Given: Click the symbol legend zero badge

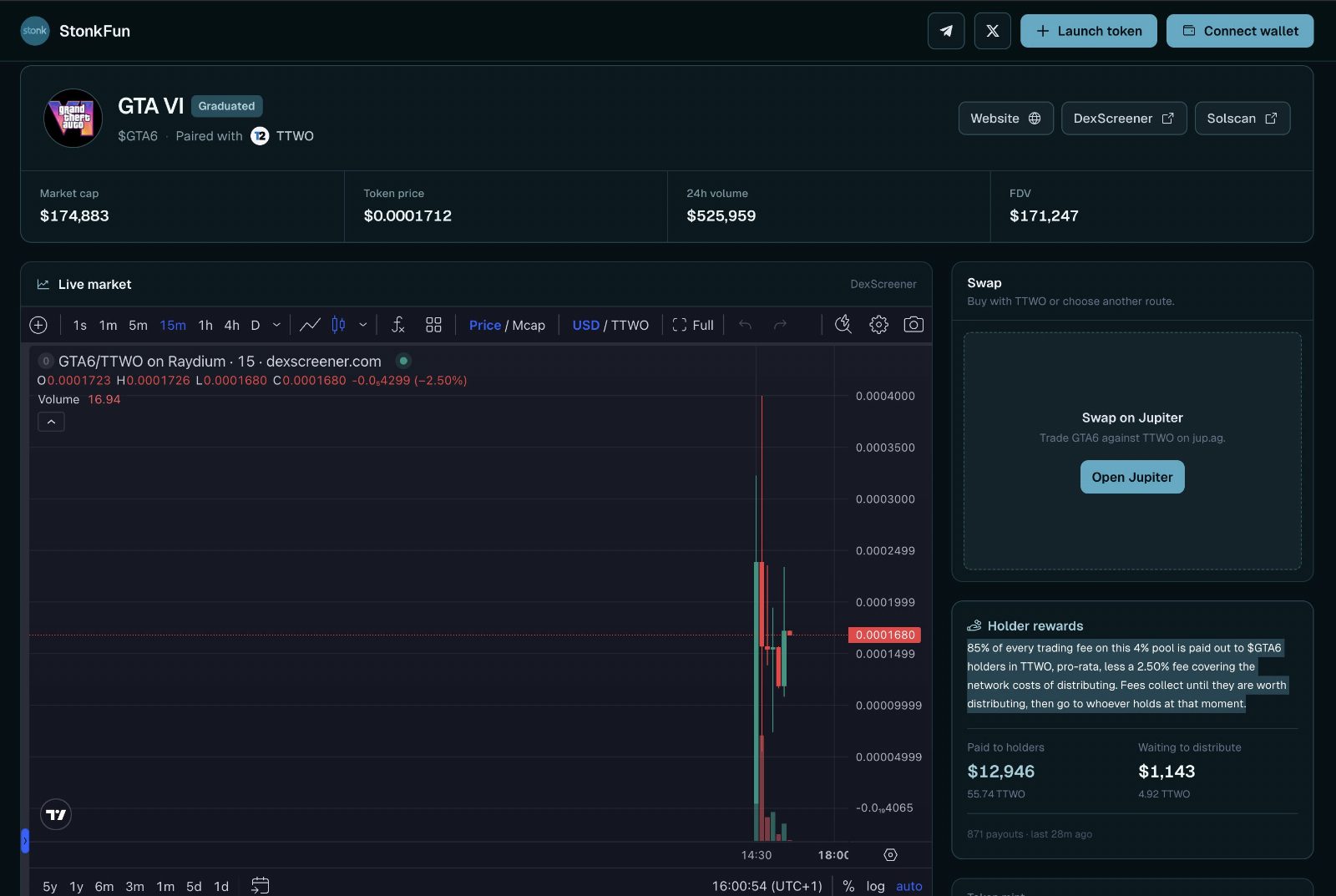Looking at the screenshot, I should click(x=46, y=361).
